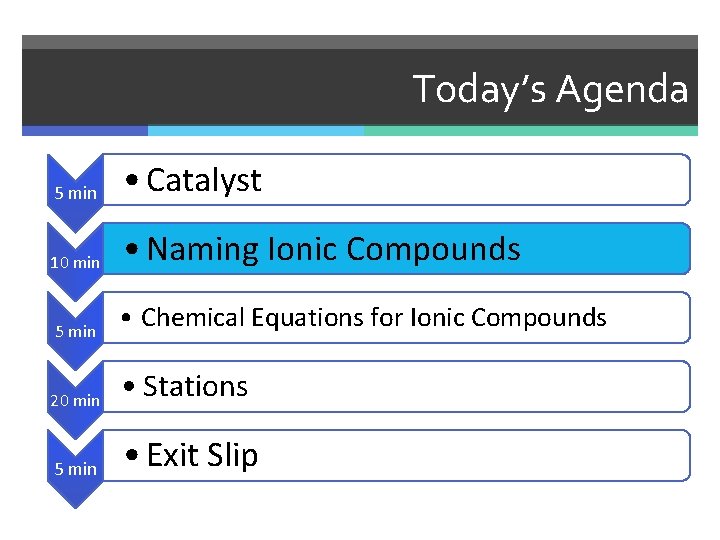Click the light blue accent bar segment
The height and width of the screenshot is (540, 720).
pyautogui.click(x=255, y=131)
